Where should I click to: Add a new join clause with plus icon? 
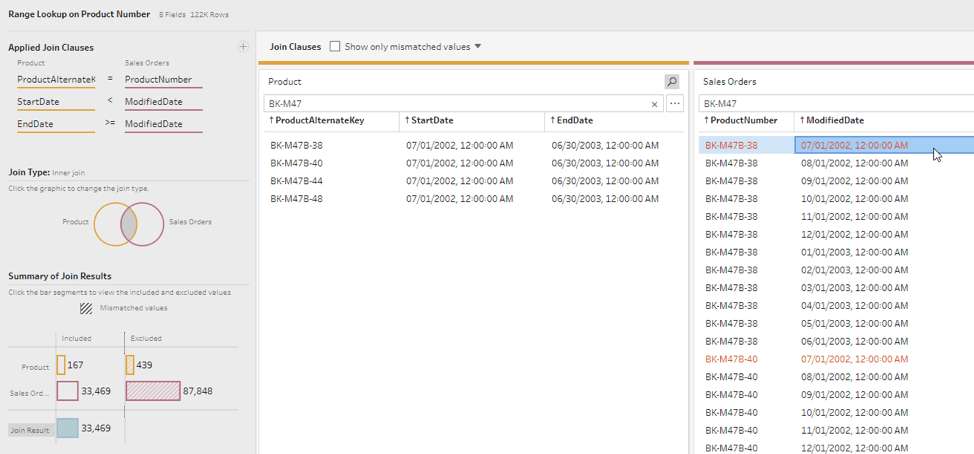coord(242,47)
